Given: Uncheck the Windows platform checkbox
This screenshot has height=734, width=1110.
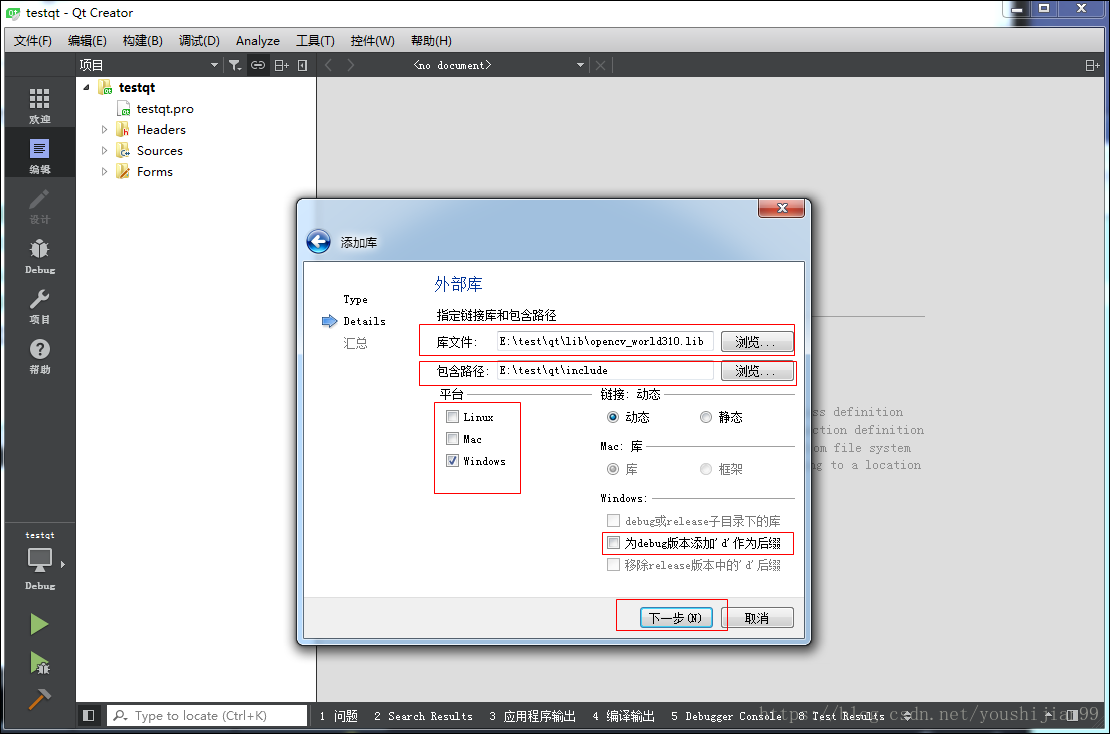Looking at the screenshot, I should [452, 460].
